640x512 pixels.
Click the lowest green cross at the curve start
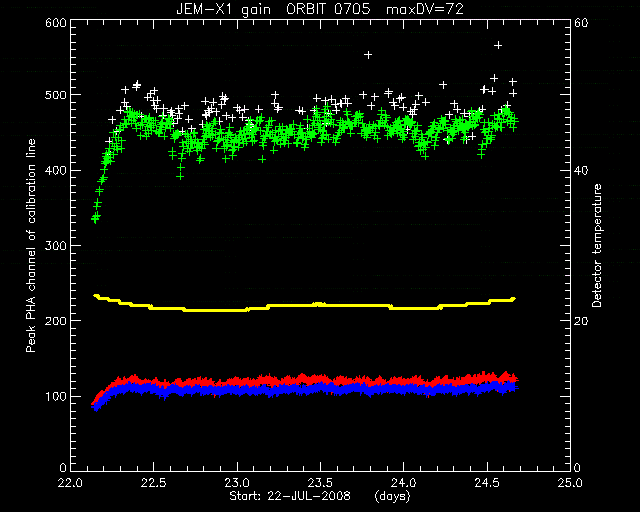pyautogui.click(x=95, y=220)
